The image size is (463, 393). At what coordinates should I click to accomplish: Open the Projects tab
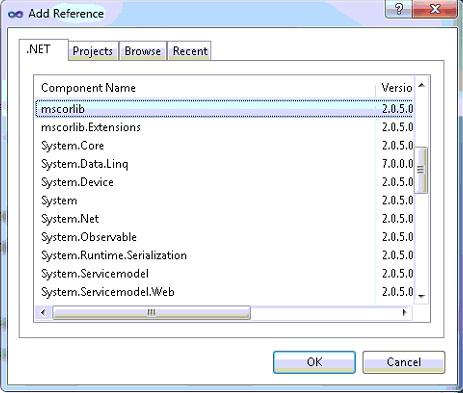(x=93, y=51)
